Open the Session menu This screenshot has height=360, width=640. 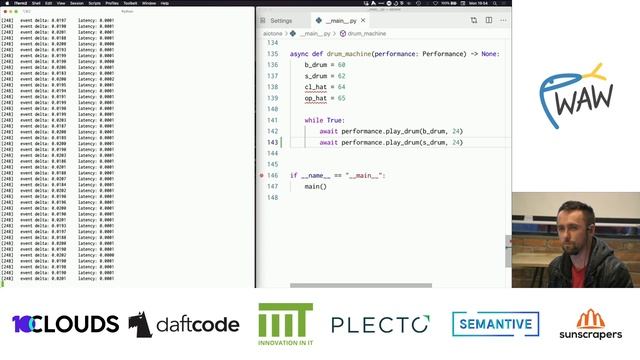[77, 3]
